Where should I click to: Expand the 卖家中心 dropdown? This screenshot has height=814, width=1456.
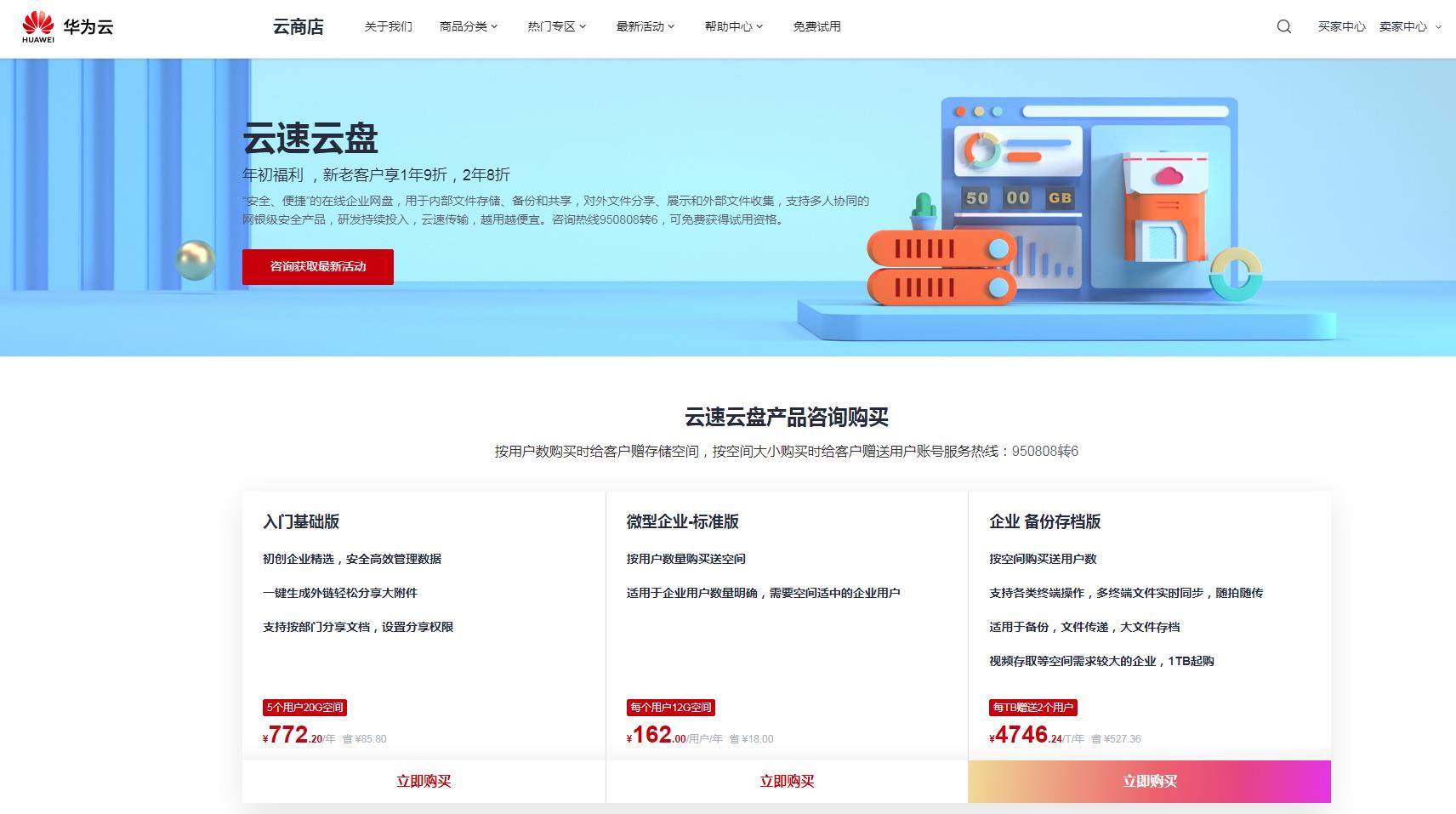[1410, 26]
